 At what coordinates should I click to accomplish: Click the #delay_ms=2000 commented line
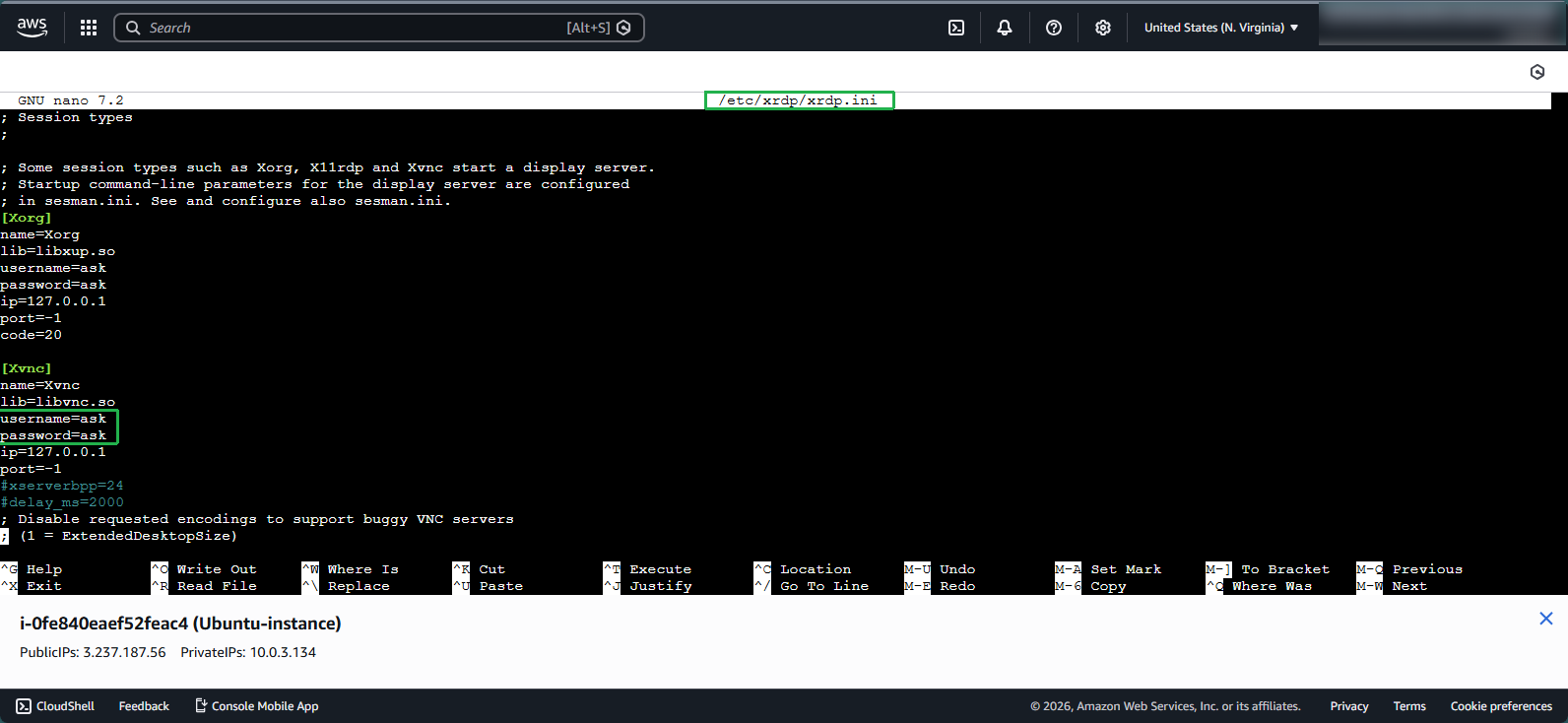coord(62,502)
